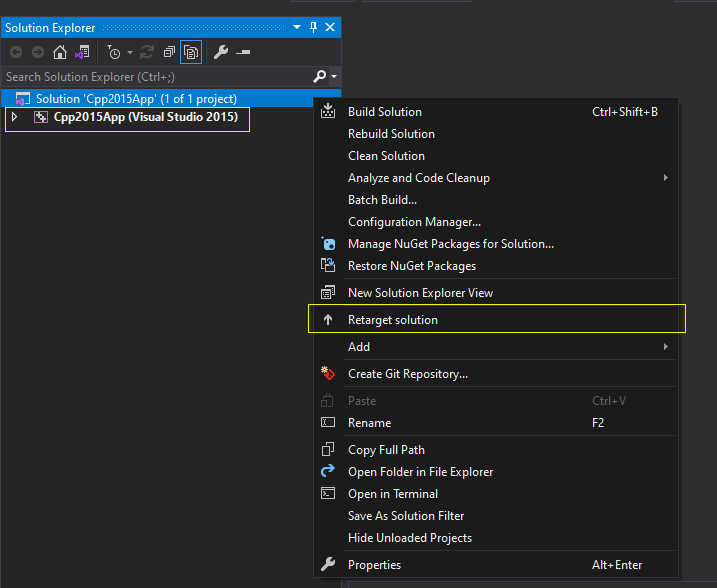This screenshot has width=717, height=588.
Task: Click the Back navigation arrow in Solution Explorer
Action: point(16,52)
